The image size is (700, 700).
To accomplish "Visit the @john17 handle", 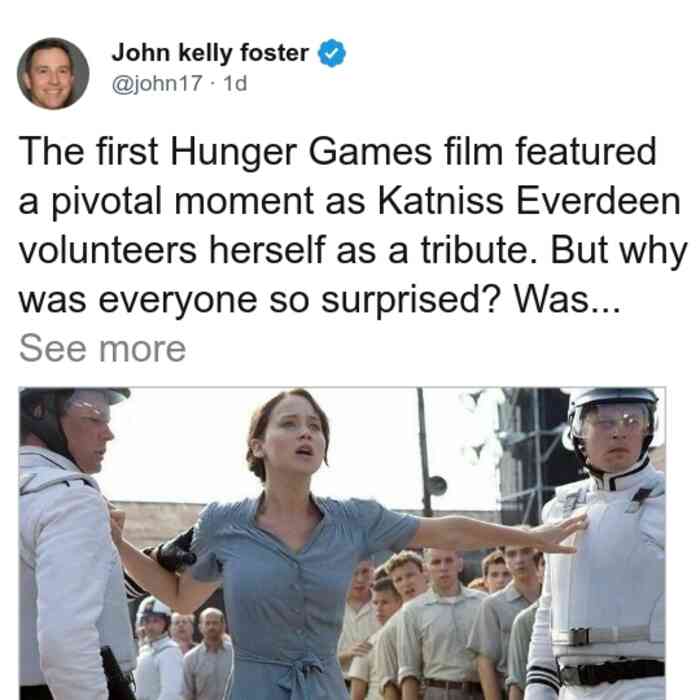I will 157,83.
